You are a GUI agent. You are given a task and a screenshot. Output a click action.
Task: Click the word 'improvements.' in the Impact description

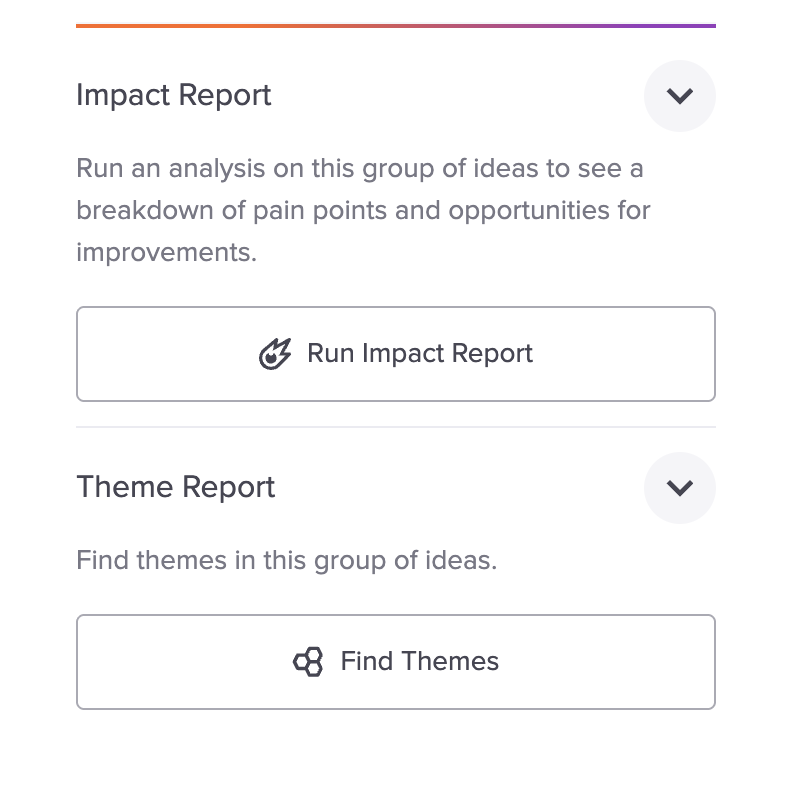(x=166, y=252)
